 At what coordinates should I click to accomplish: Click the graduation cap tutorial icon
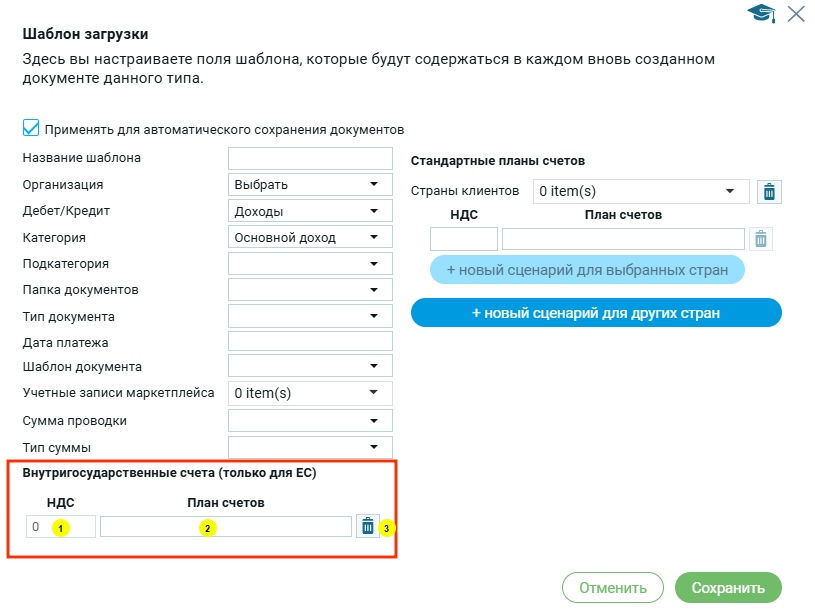761,13
